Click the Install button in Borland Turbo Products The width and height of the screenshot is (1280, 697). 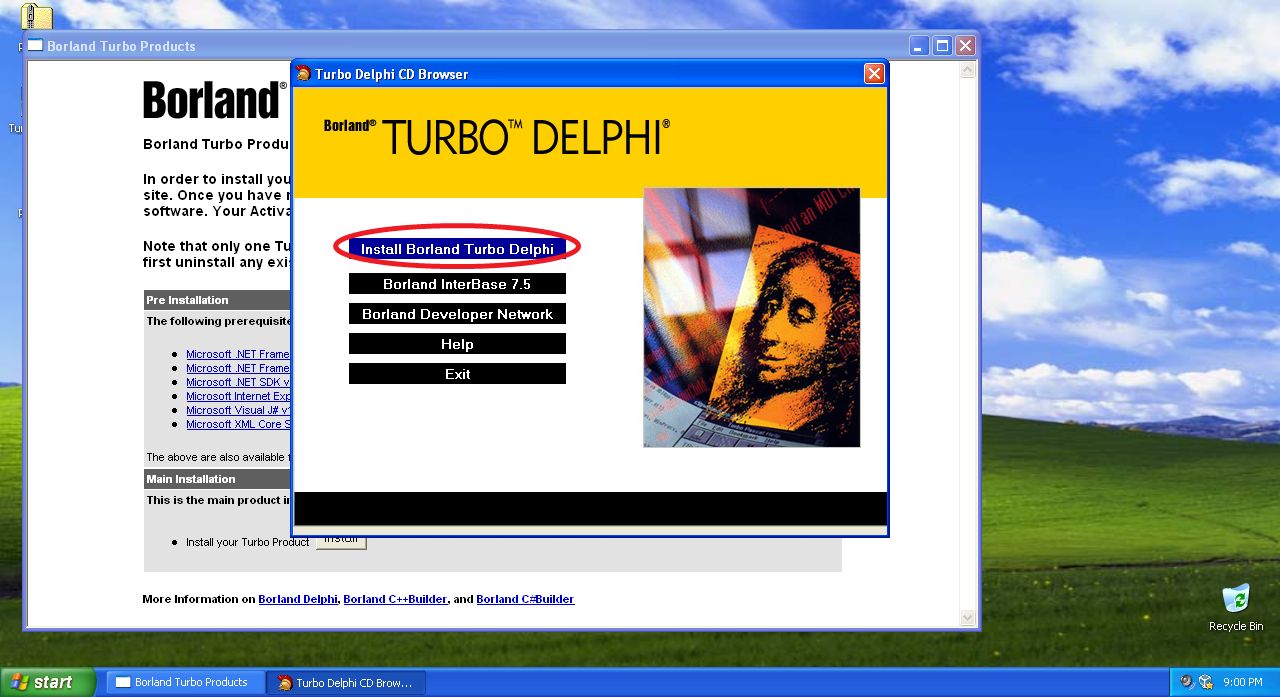[341, 541]
